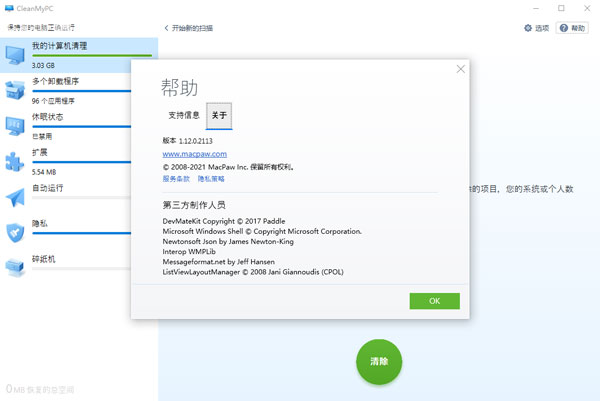The width and height of the screenshot is (600, 401).
Task: Click the Privacy shield icon
Action: (x=15, y=233)
